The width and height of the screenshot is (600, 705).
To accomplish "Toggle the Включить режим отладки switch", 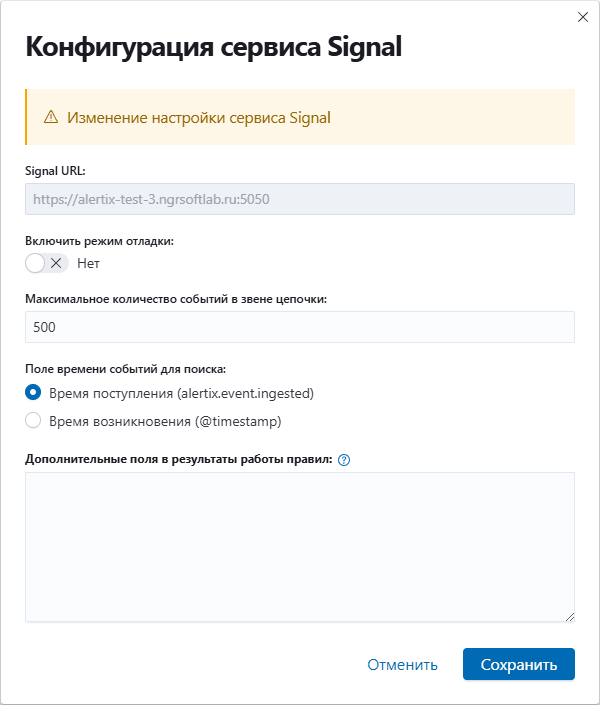I will [x=47, y=263].
